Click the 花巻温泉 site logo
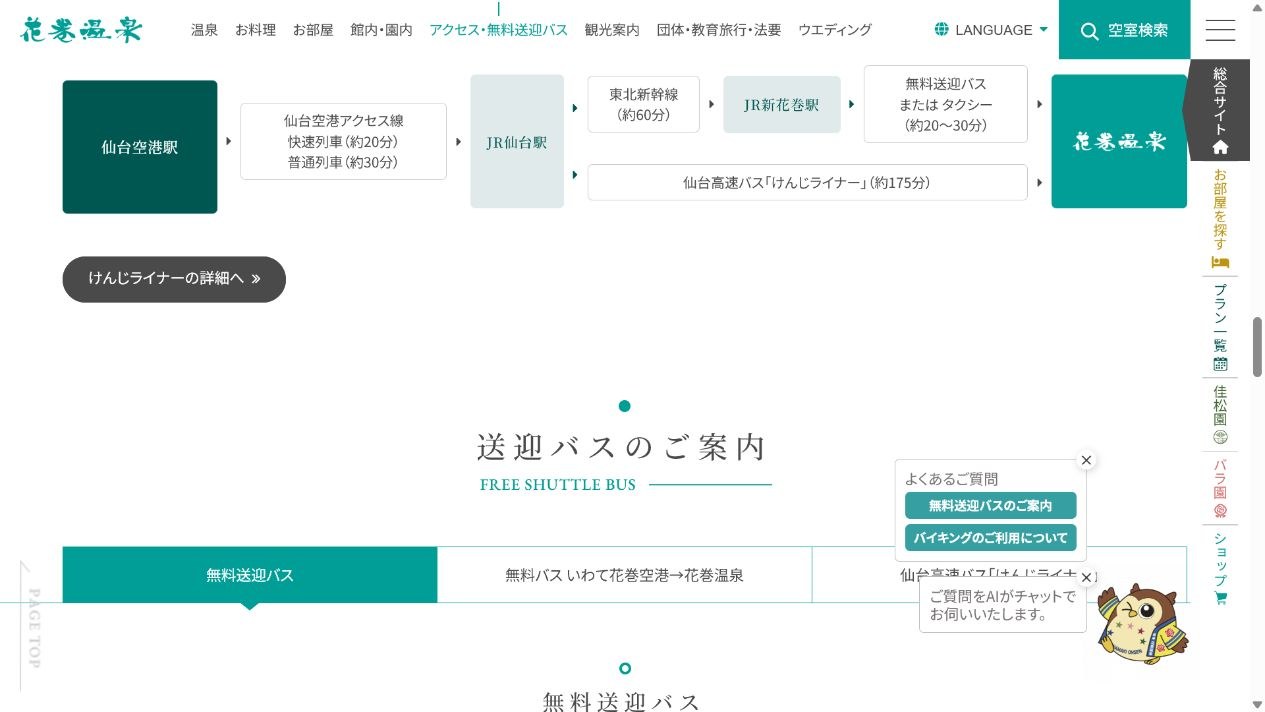 pyautogui.click(x=81, y=29)
